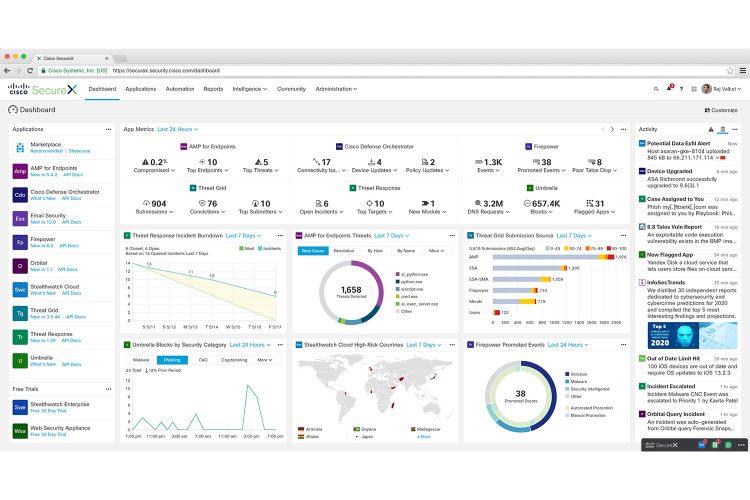This screenshot has height=500, width=750.
Task: Click the Esa Email Security icon
Action: 20,219
